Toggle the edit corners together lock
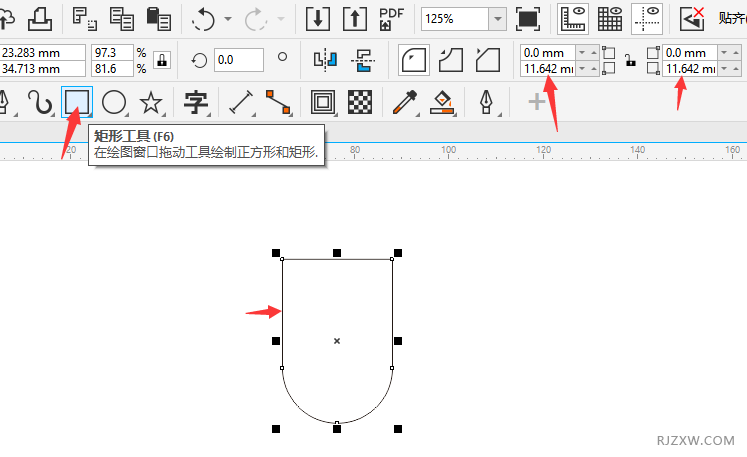Image resolution: width=747 pixels, height=457 pixels. tap(631, 61)
